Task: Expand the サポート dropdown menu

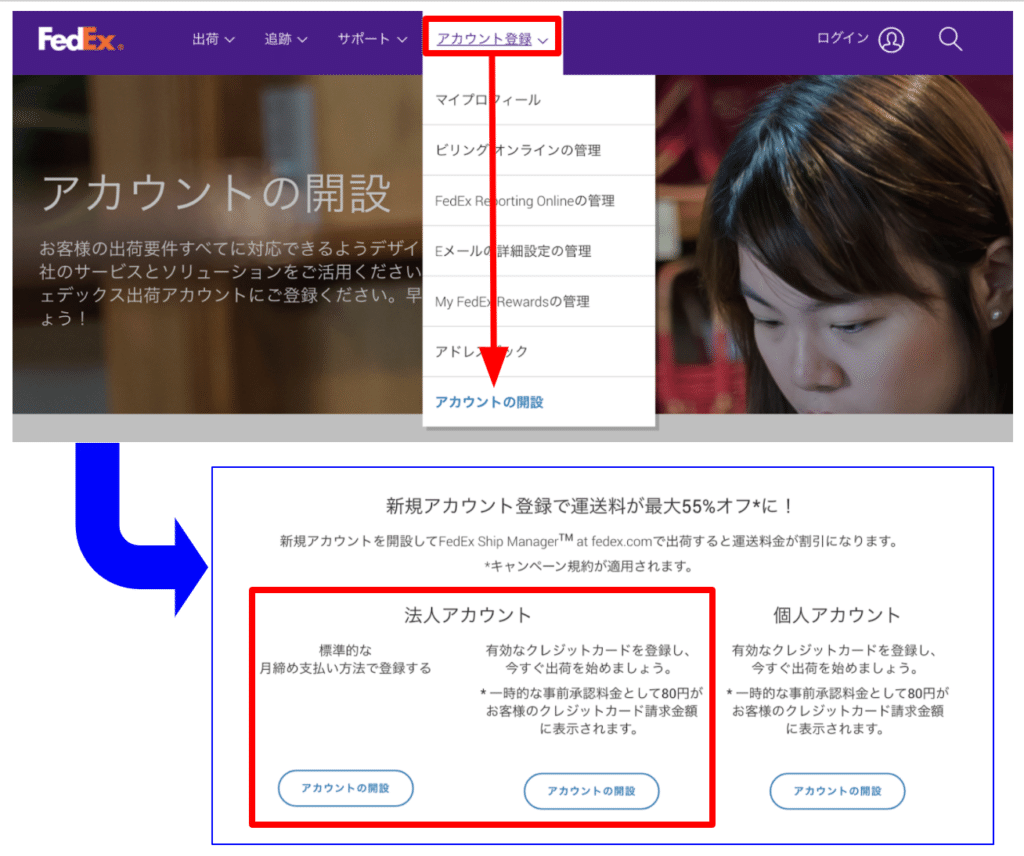Action: [372, 39]
